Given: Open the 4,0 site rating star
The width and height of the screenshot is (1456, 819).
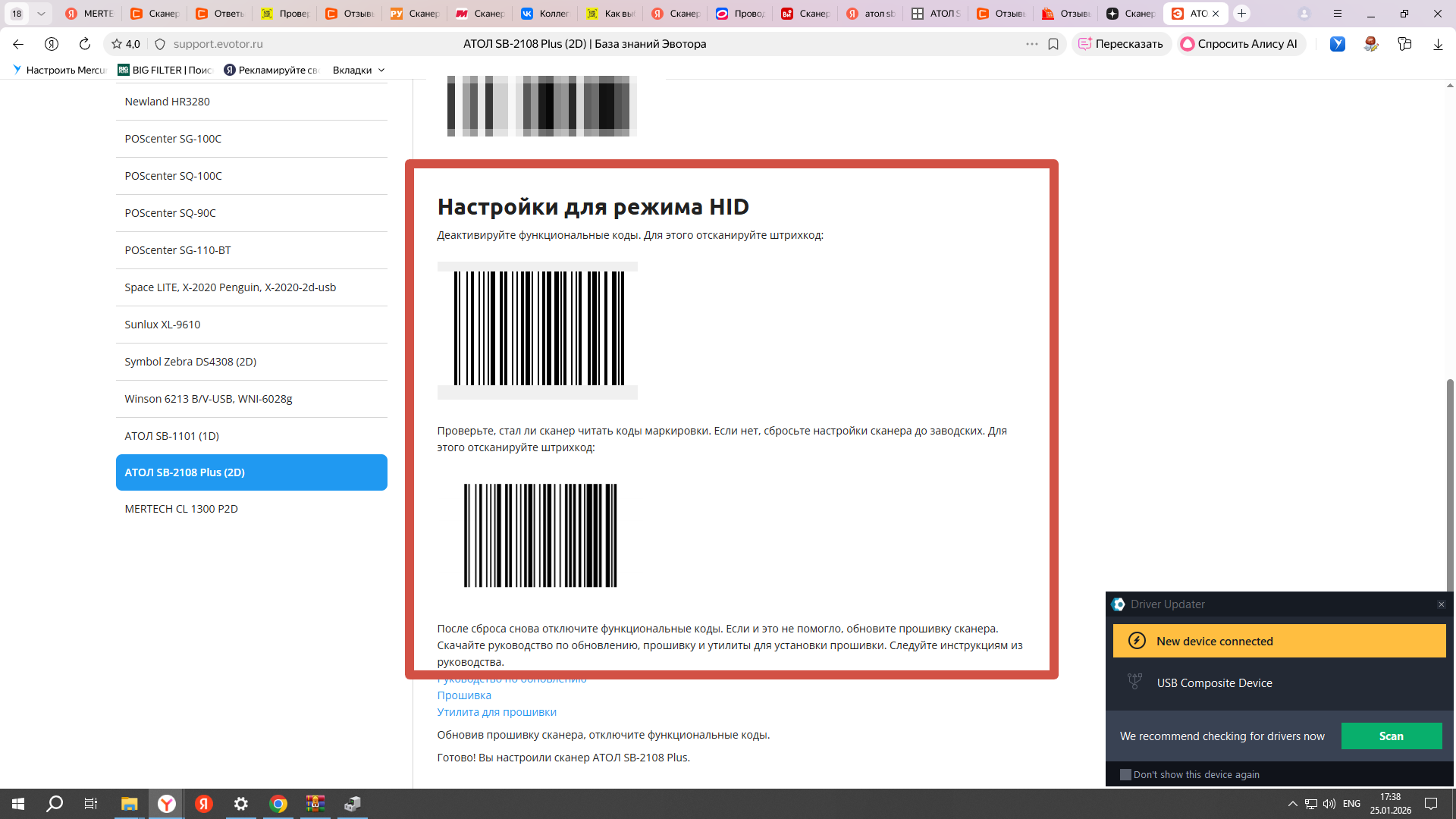Looking at the screenshot, I should tap(126, 44).
